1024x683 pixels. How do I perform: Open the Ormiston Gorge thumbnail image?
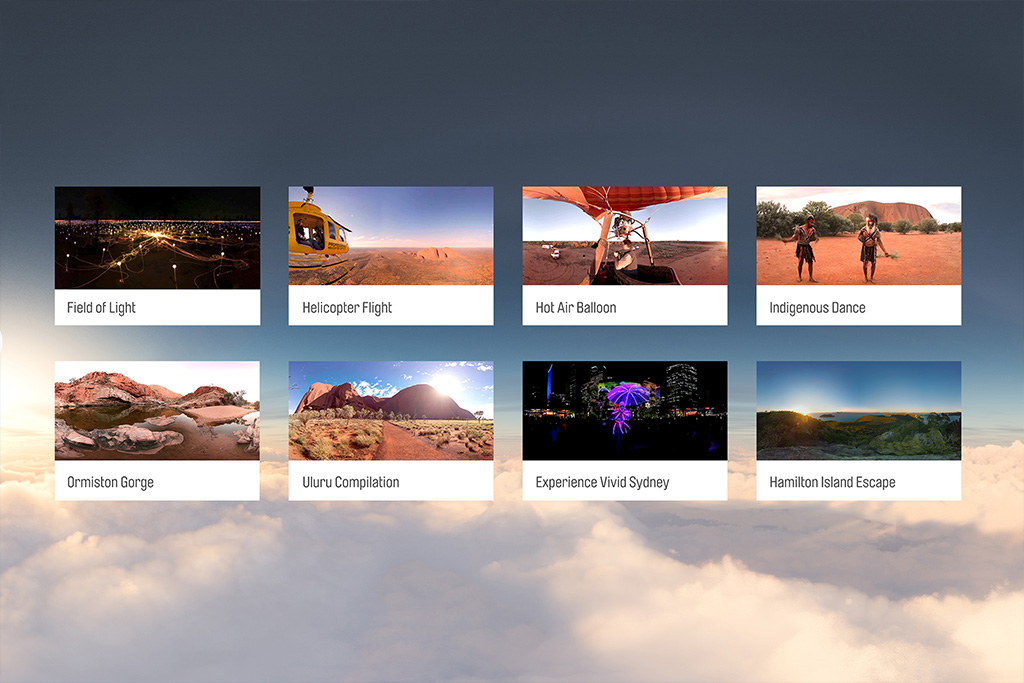157,411
